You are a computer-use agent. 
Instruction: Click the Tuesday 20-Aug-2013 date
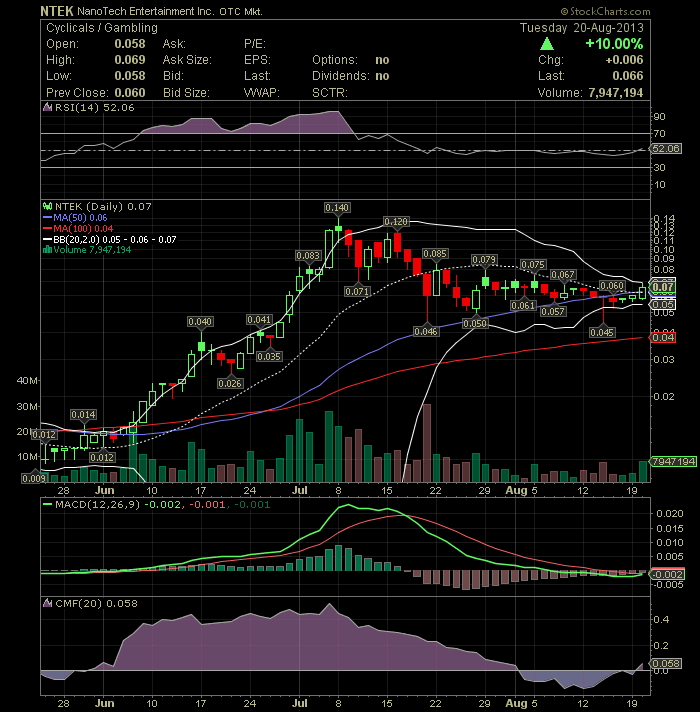point(582,28)
